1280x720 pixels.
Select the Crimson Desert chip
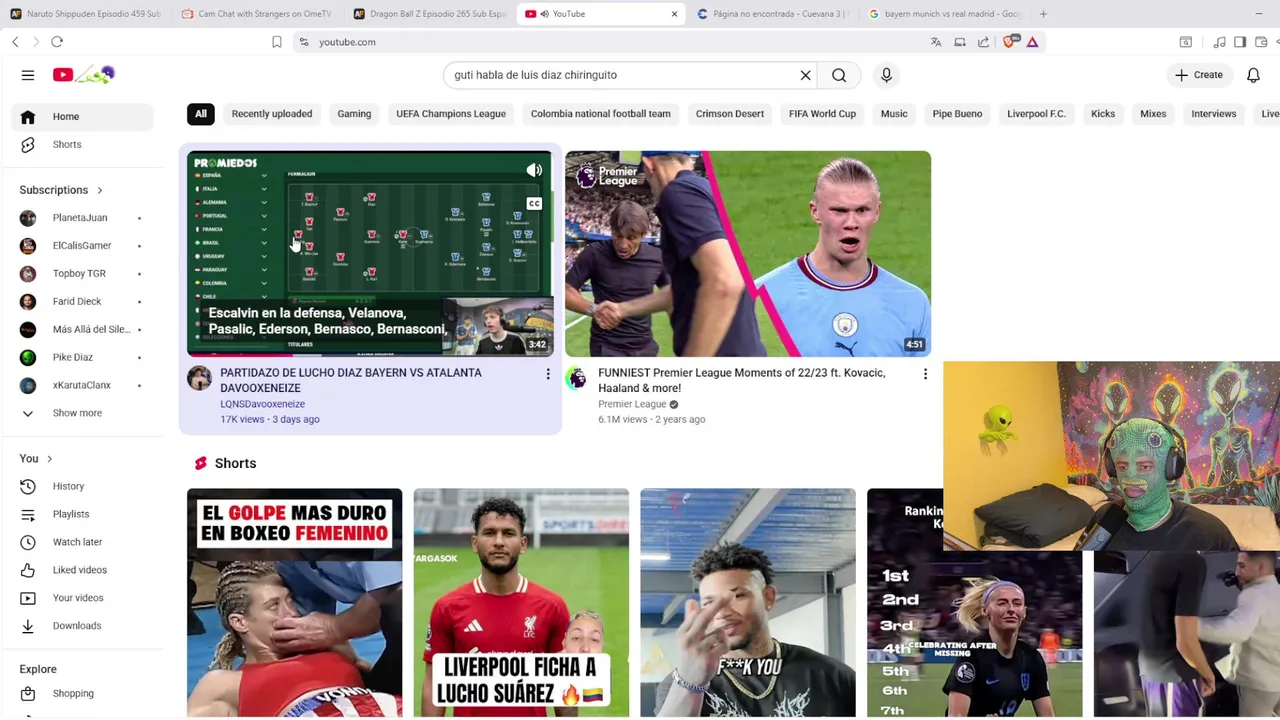click(730, 114)
